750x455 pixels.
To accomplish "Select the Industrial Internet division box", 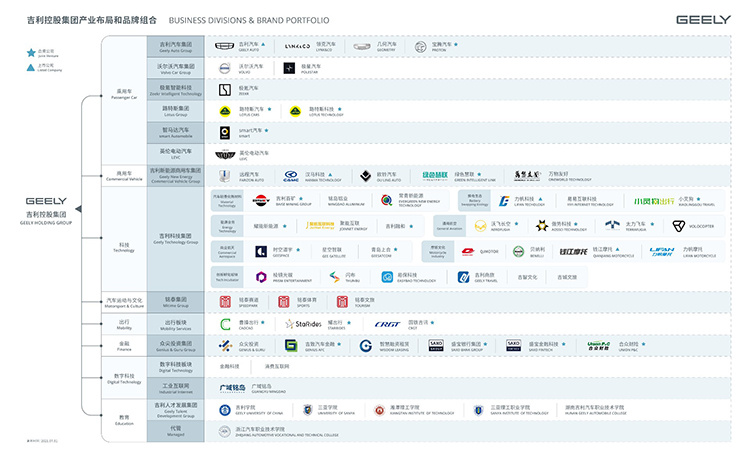I will click(176, 388).
